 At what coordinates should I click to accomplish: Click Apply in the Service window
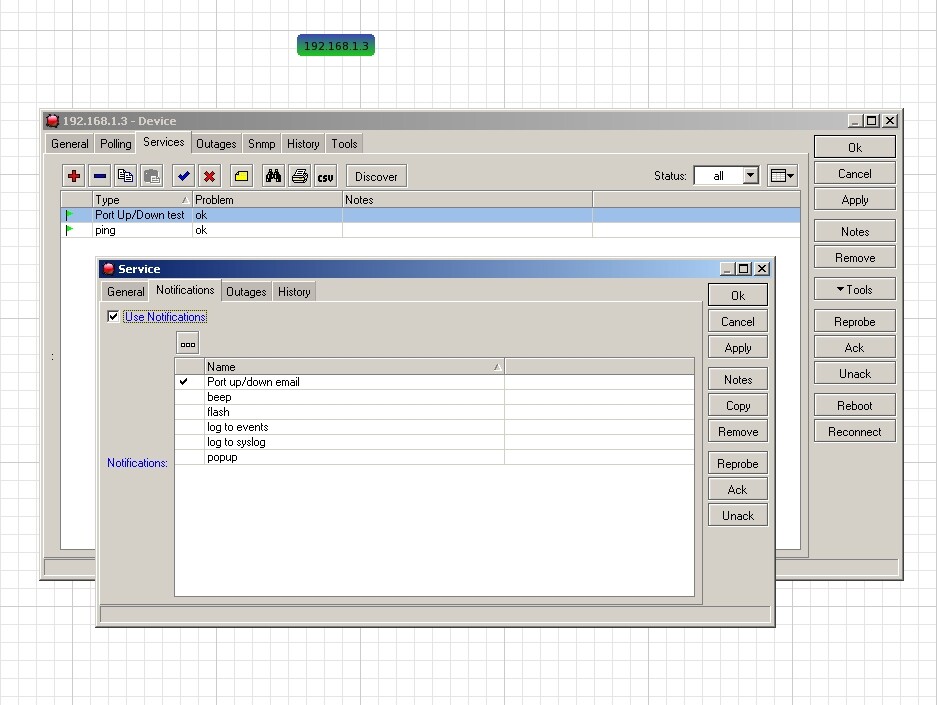tap(738, 348)
